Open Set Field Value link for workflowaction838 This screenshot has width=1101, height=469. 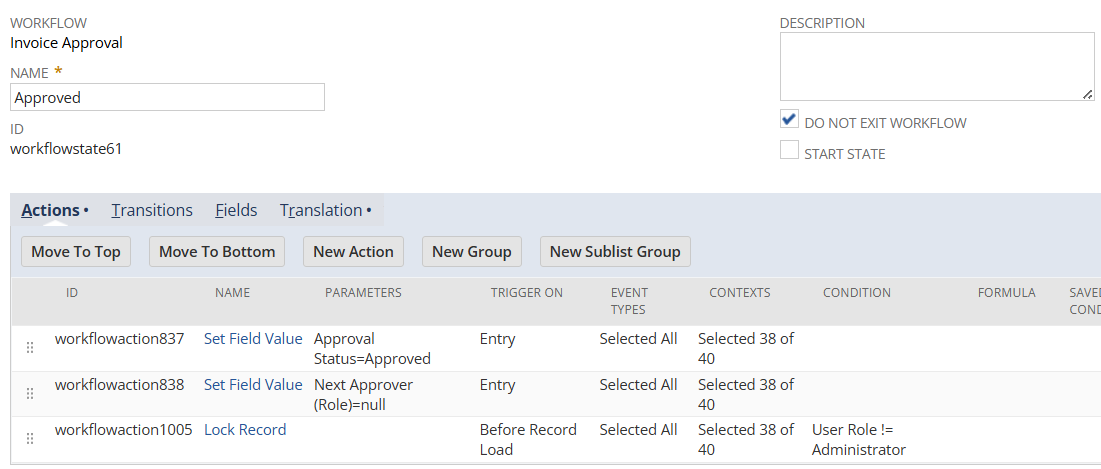[253, 385]
